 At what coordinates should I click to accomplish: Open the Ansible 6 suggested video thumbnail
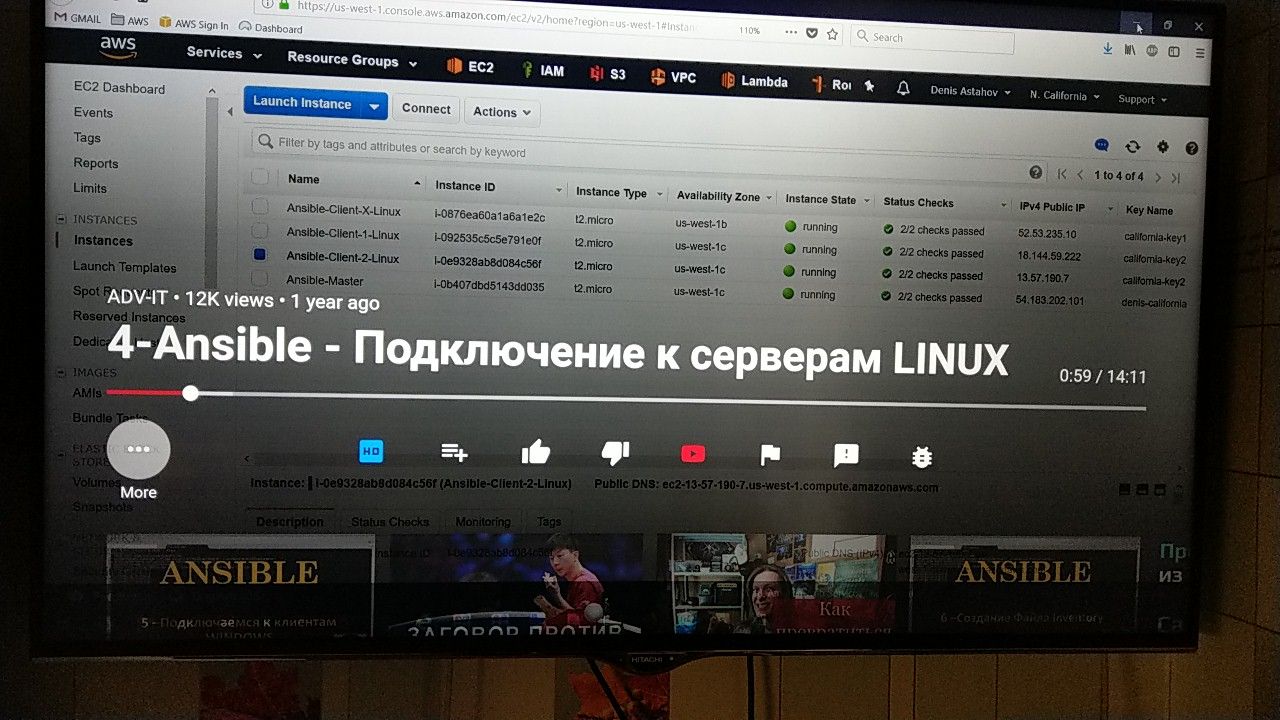[1025, 587]
